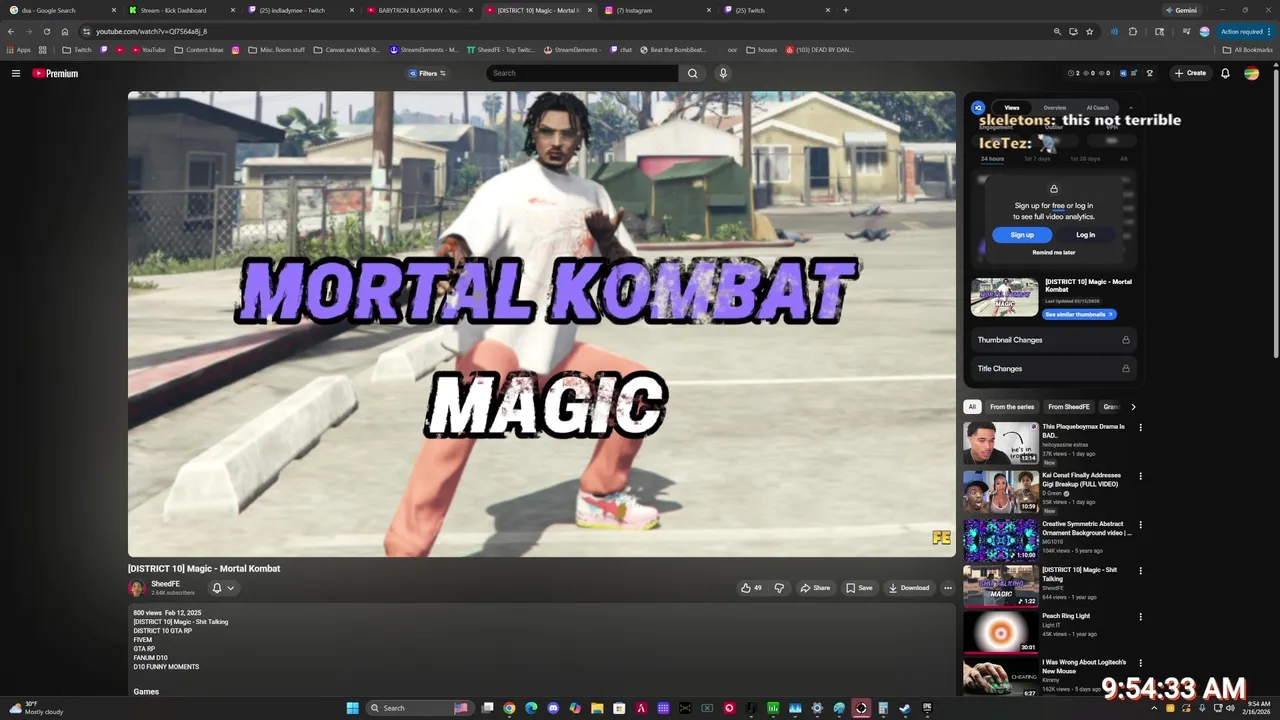The width and height of the screenshot is (1280, 720).
Task: Share the video via Share button
Action: (x=815, y=588)
